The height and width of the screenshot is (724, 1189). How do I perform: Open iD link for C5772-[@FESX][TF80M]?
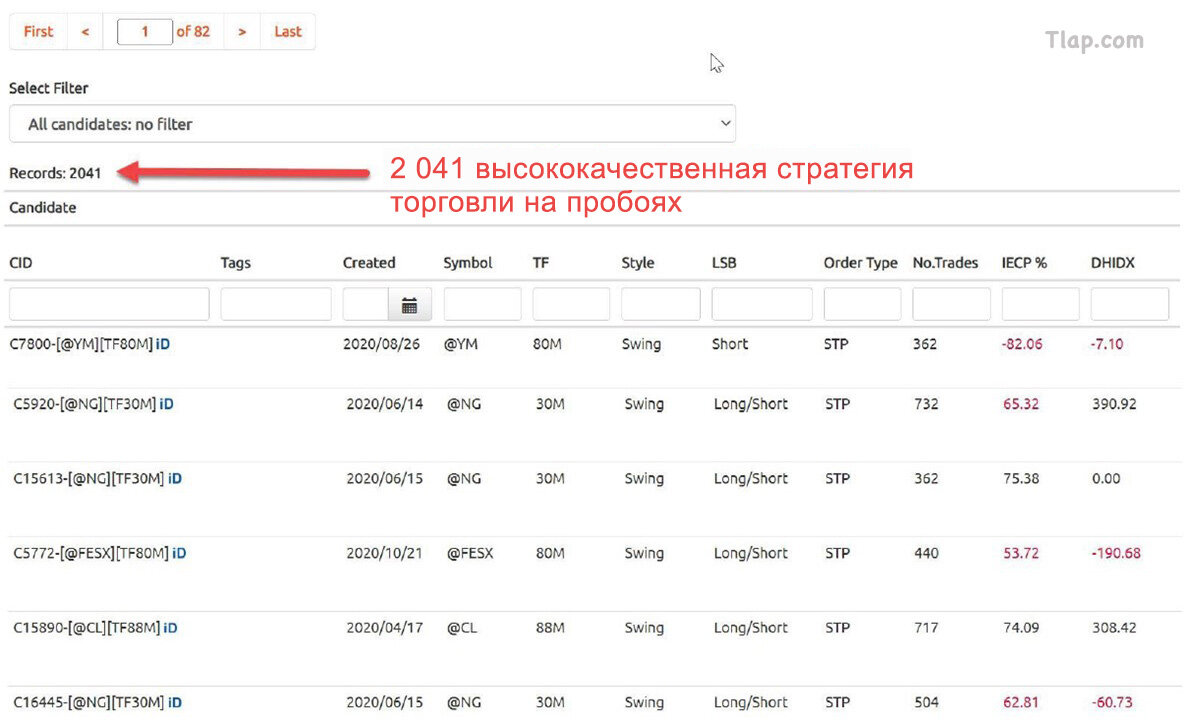tap(179, 553)
